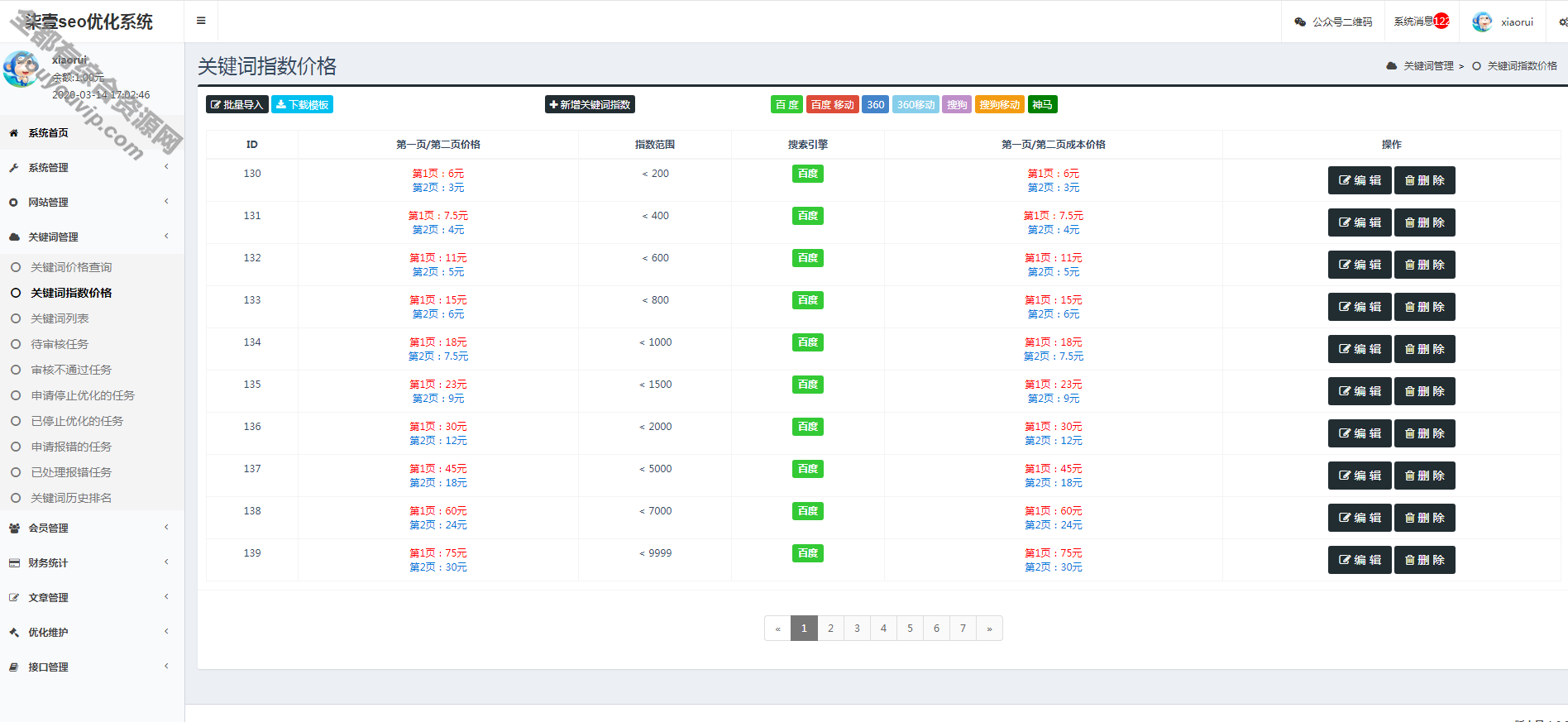Click the 指数范围 column header
Viewport: 1568px width, 722px height.
click(x=655, y=145)
